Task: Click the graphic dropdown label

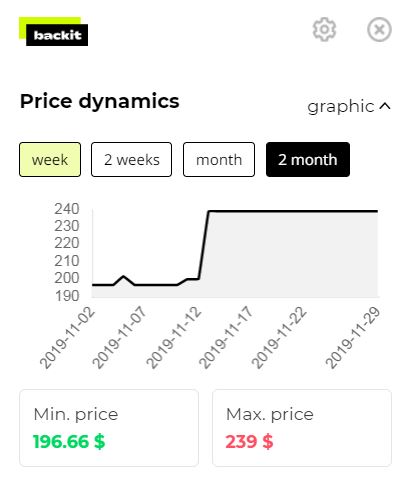Action: point(341,107)
